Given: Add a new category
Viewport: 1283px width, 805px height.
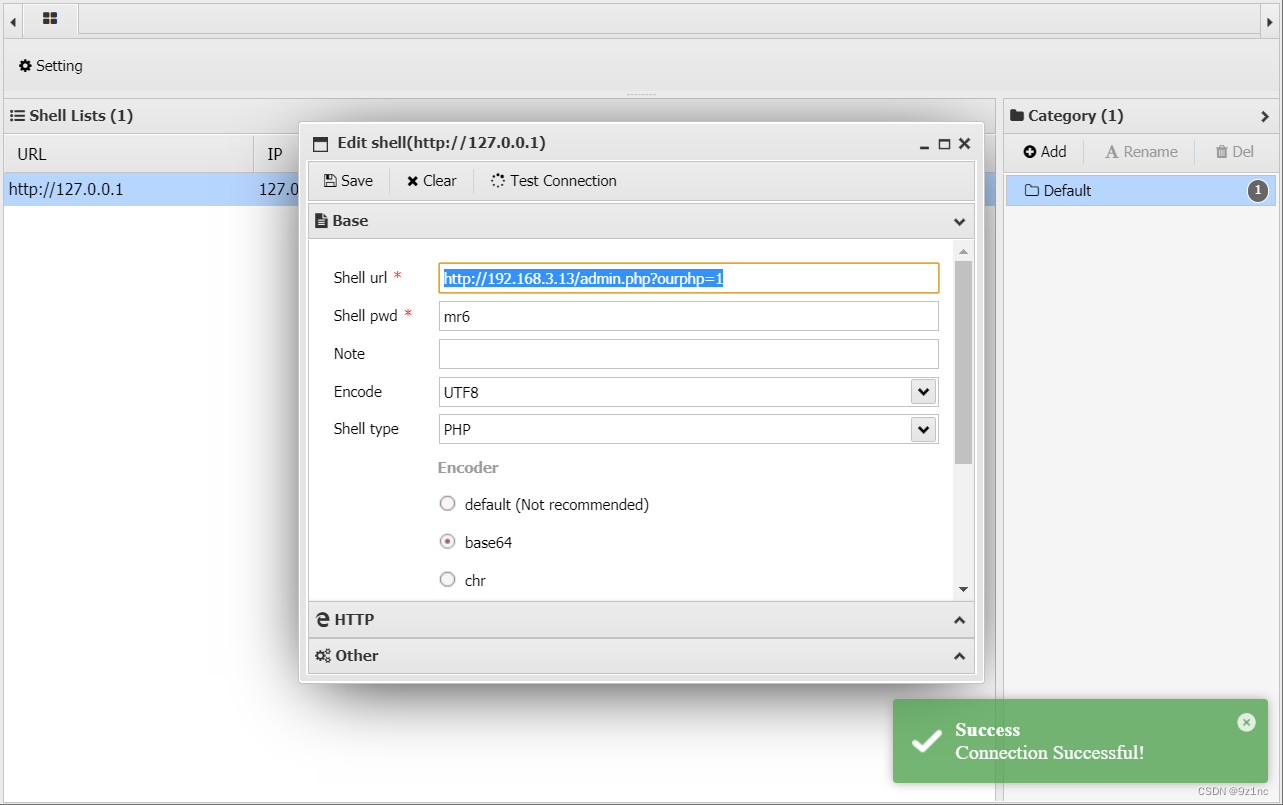Looking at the screenshot, I should point(1045,152).
